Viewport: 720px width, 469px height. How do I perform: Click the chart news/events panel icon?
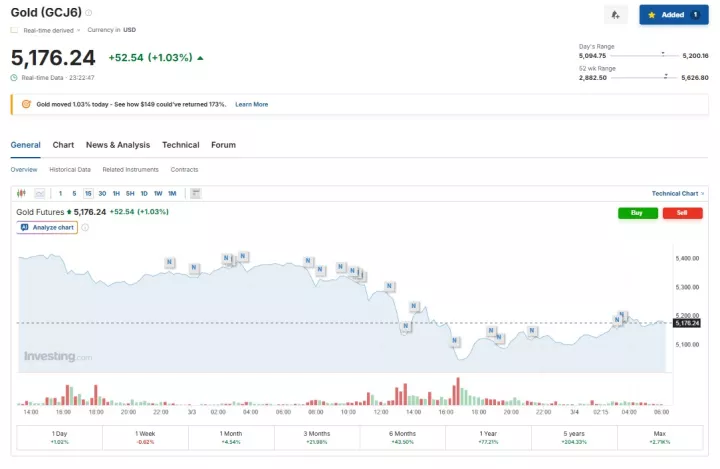point(196,193)
